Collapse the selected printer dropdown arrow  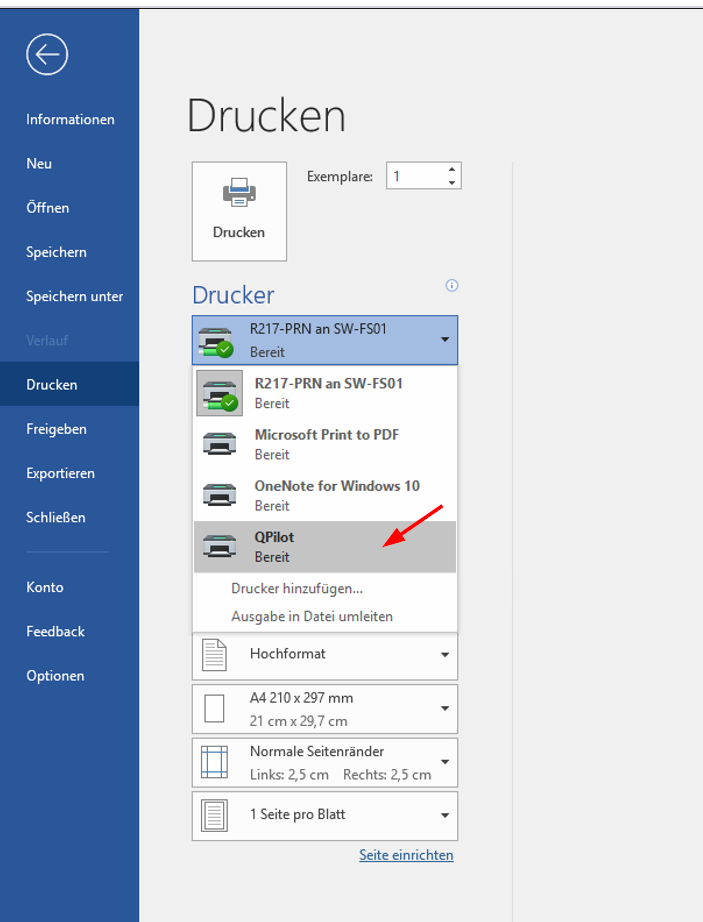444,340
